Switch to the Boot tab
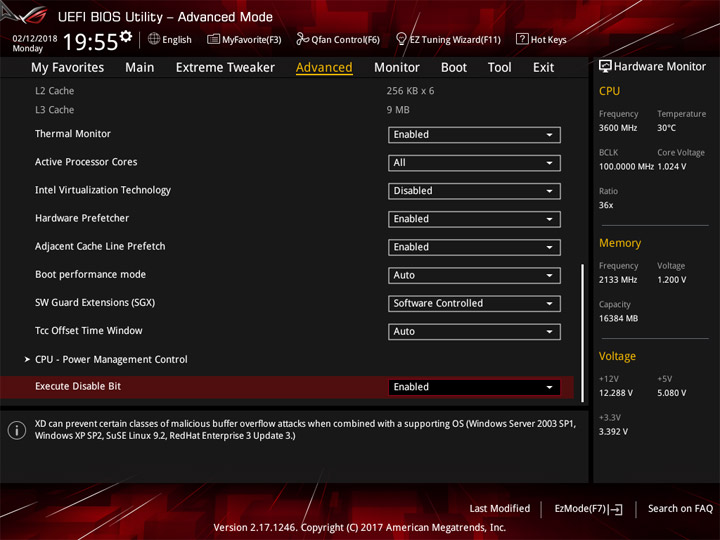The width and height of the screenshot is (720, 540). point(454,68)
